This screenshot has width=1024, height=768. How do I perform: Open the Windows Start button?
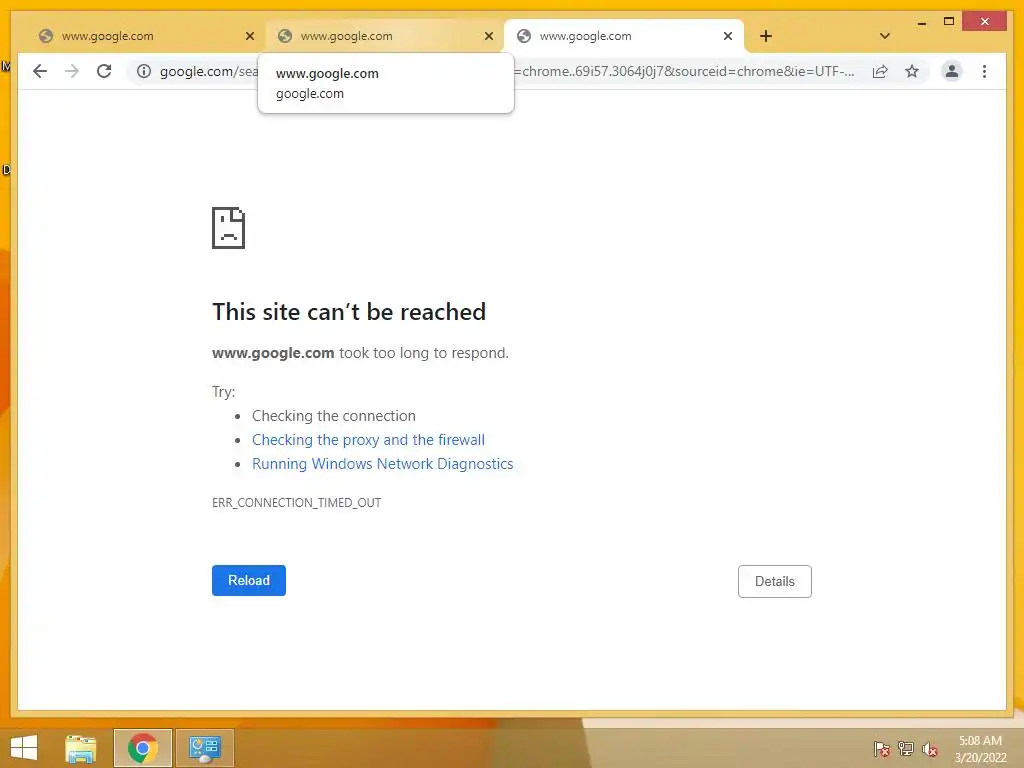(24, 748)
